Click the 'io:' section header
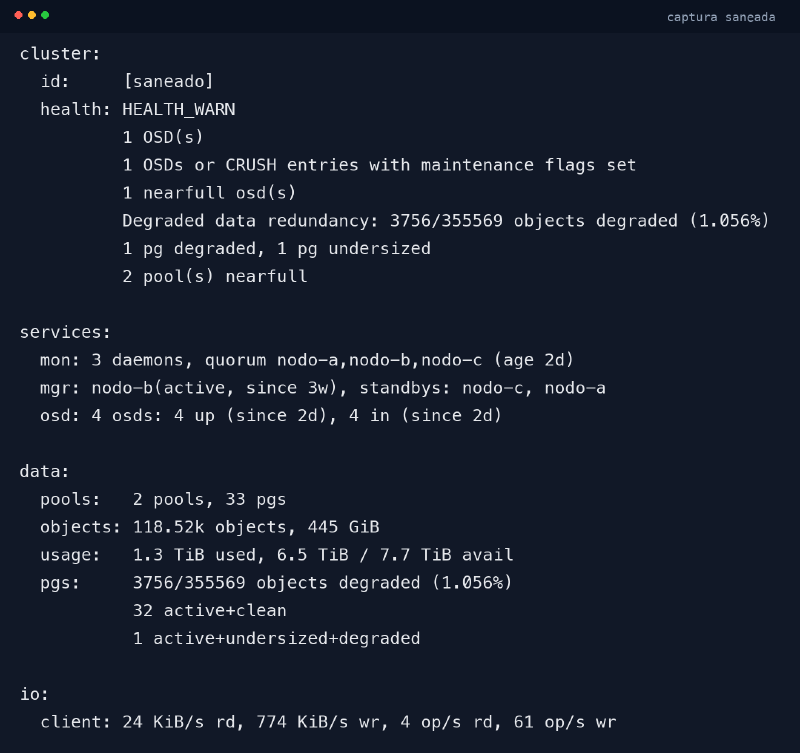The width and height of the screenshot is (800, 753). click(33, 693)
